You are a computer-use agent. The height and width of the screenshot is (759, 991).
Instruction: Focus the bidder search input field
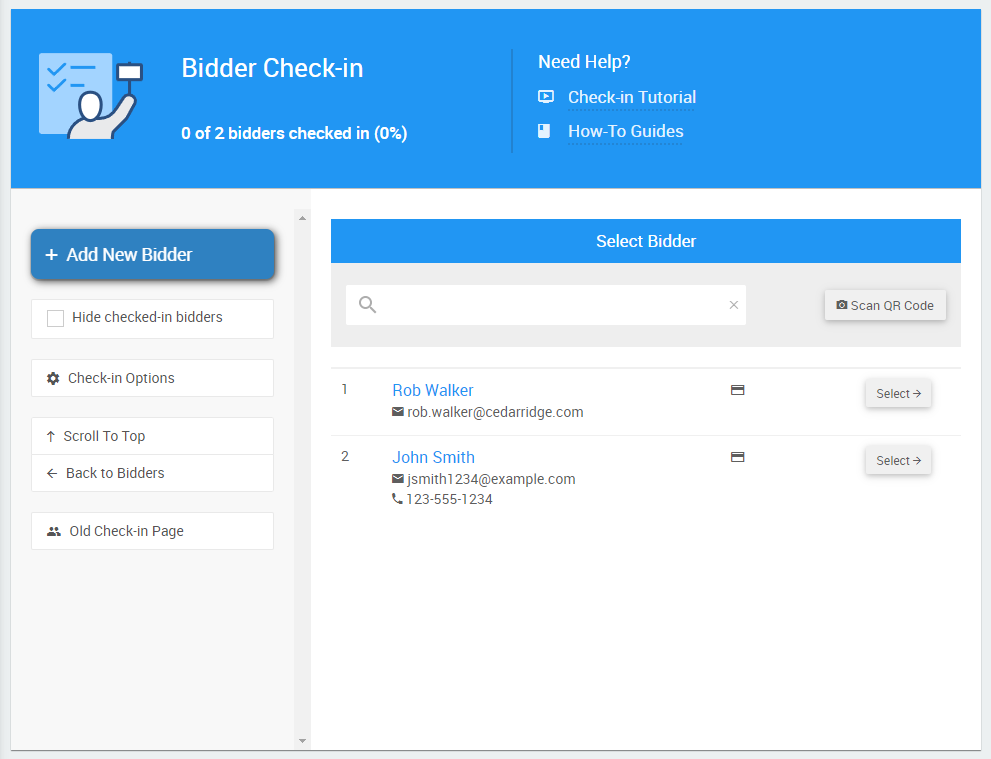pyautogui.click(x=550, y=305)
